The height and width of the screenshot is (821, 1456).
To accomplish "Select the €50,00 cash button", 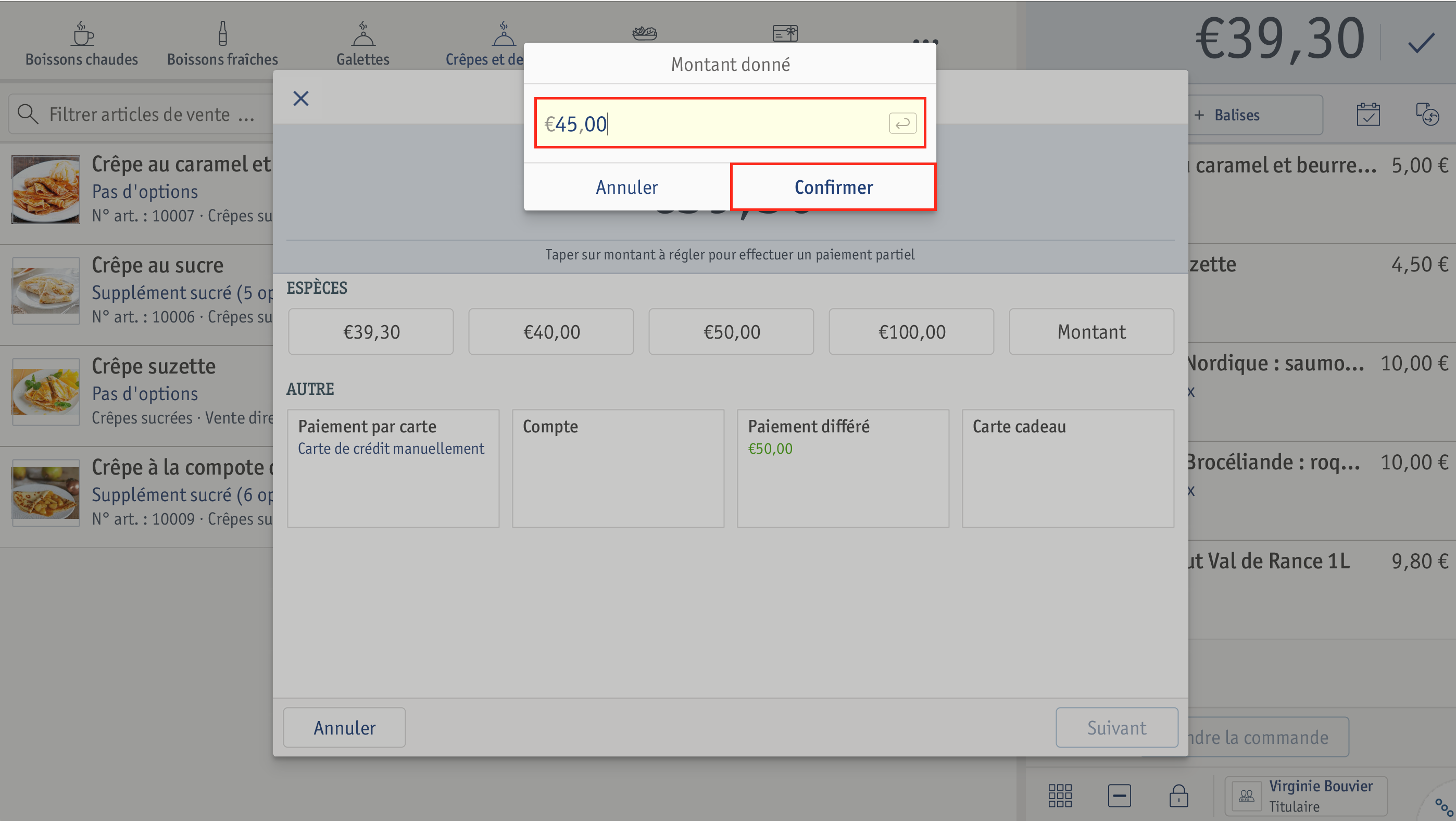I will [732, 332].
